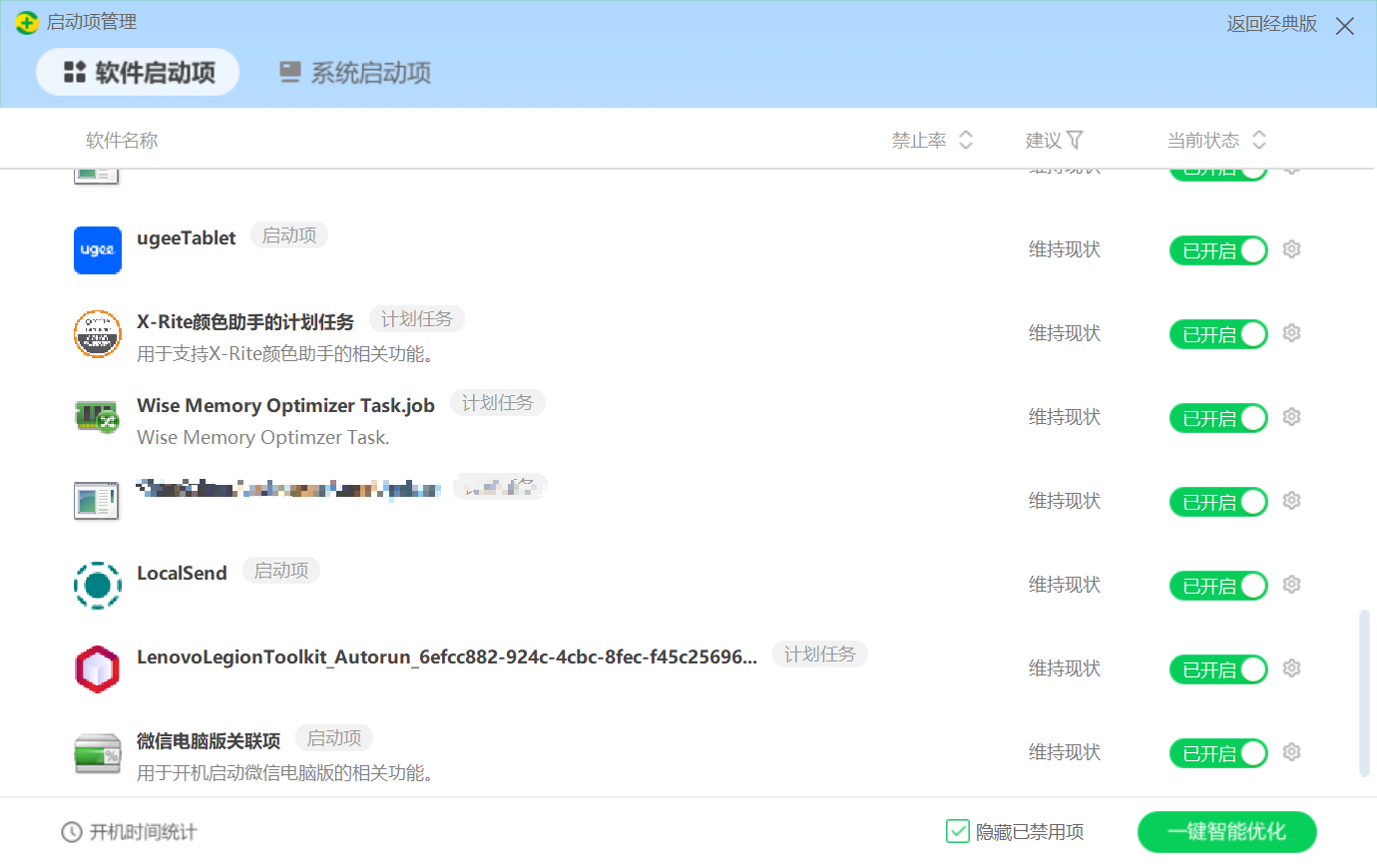Turn off Wise Memory Optimizer Task.job switch

pyautogui.click(x=1218, y=418)
